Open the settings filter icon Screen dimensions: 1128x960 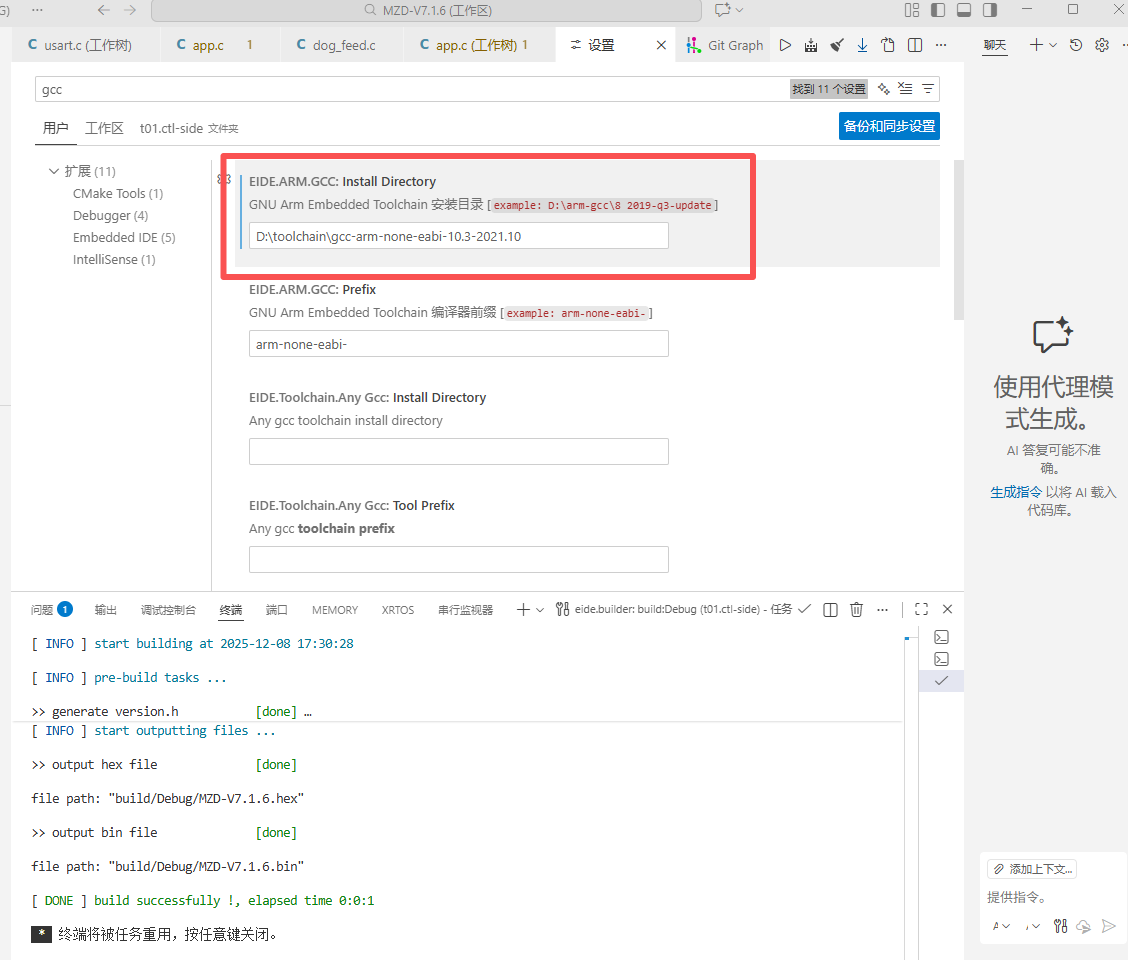point(928,89)
